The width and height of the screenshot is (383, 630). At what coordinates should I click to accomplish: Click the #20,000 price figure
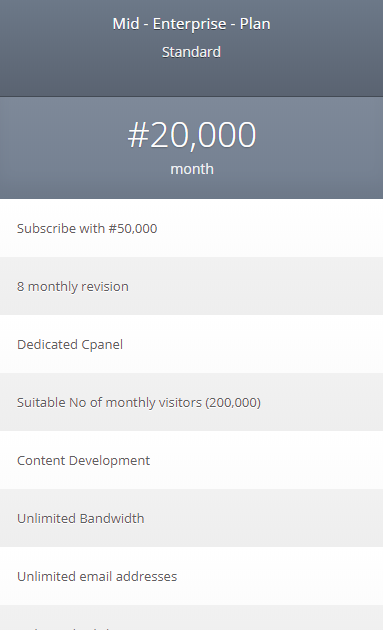point(192,135)
